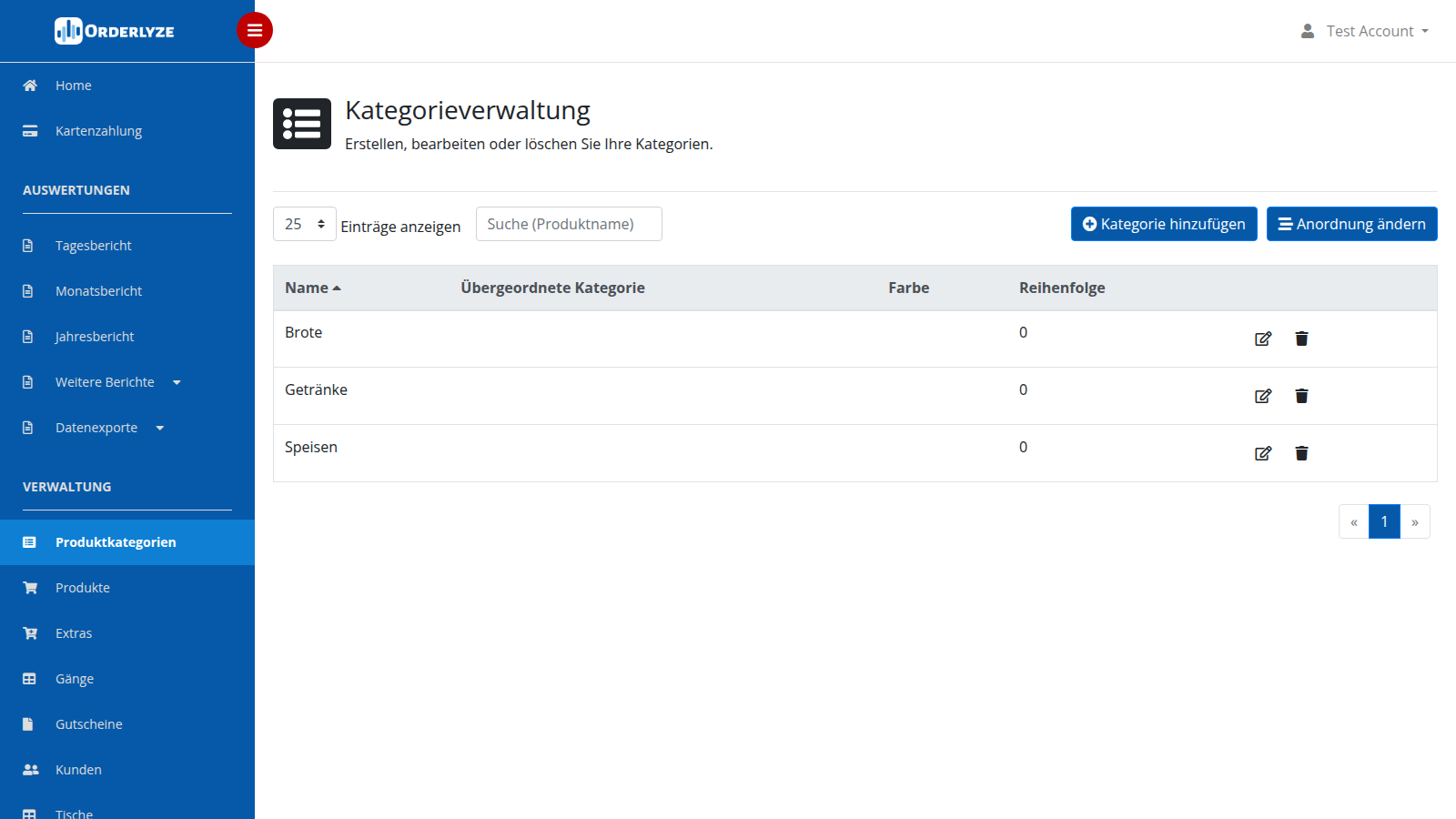Click the Orderlyze logo

click(x=115, y=31)
